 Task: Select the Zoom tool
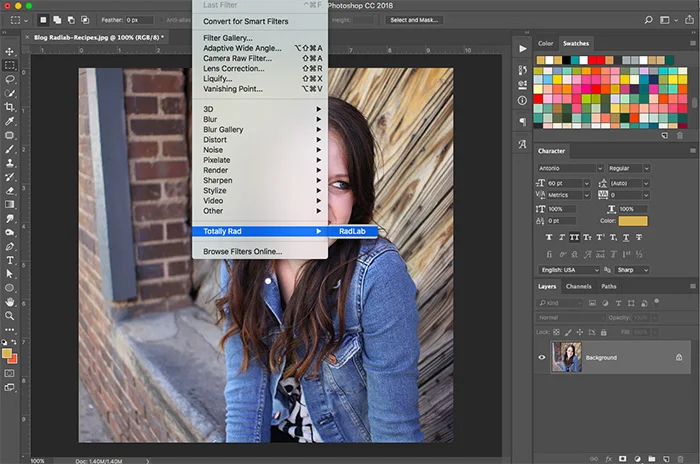(x=9, y=316)
